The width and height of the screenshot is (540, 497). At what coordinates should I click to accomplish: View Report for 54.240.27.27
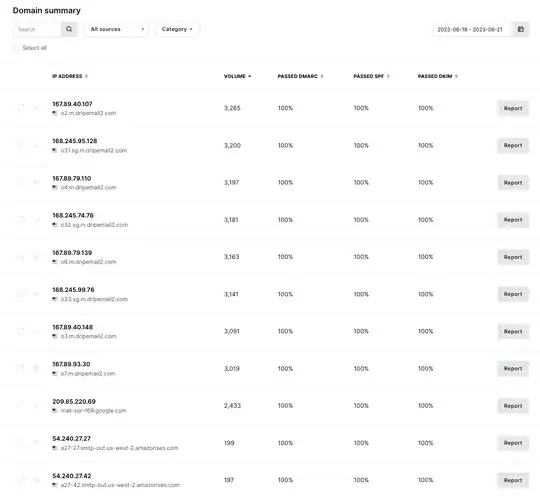(x=513, y=443)
